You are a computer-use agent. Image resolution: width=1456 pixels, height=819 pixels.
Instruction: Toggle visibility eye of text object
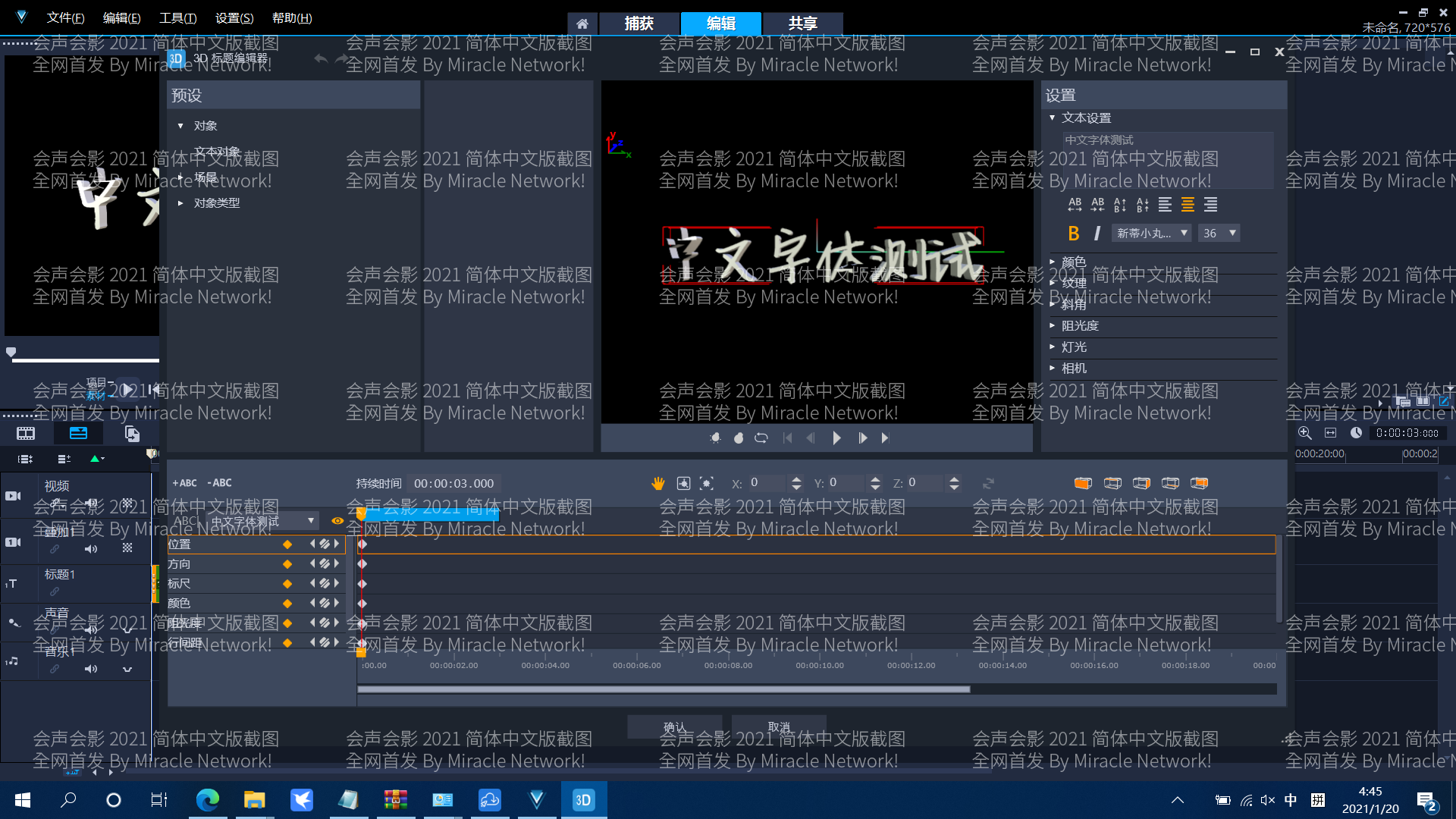(x=337, y=521)
